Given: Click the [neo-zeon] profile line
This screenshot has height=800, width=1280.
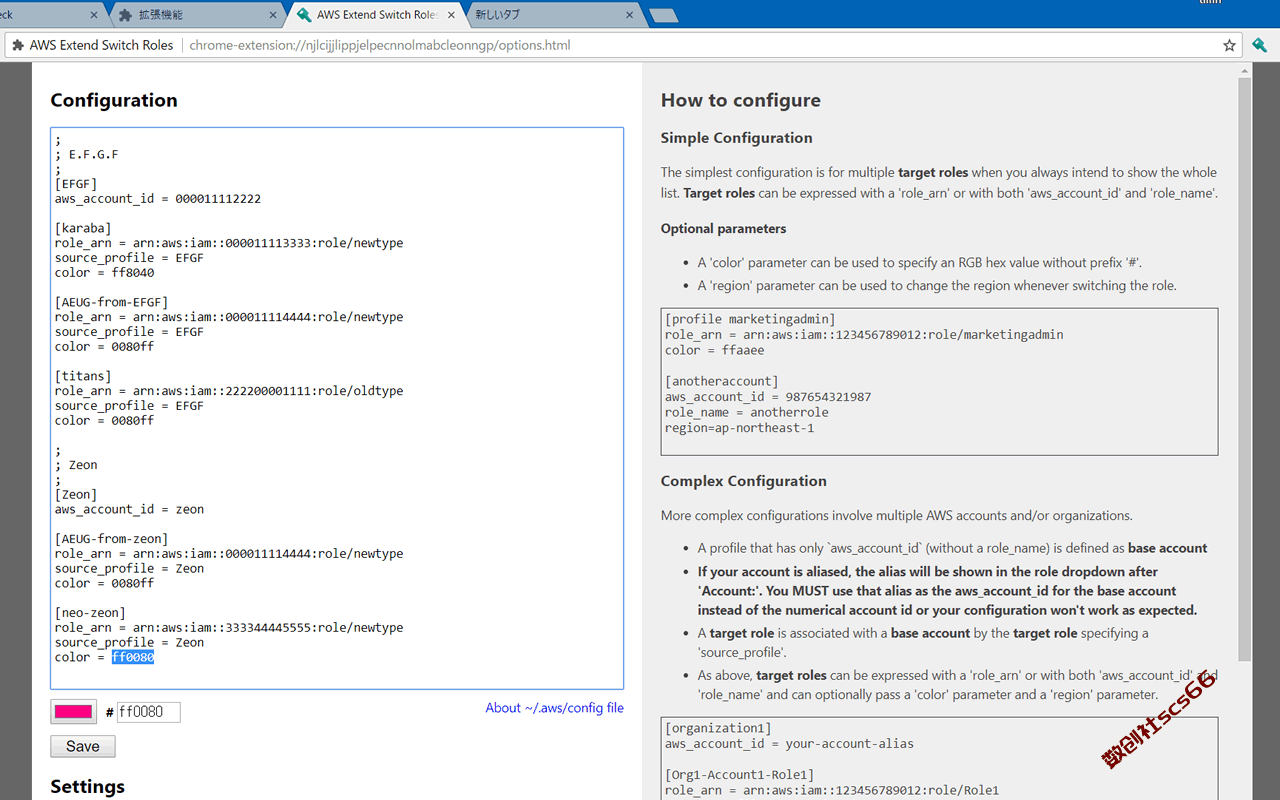Looking at the screenshot, I should coord(90,613).
